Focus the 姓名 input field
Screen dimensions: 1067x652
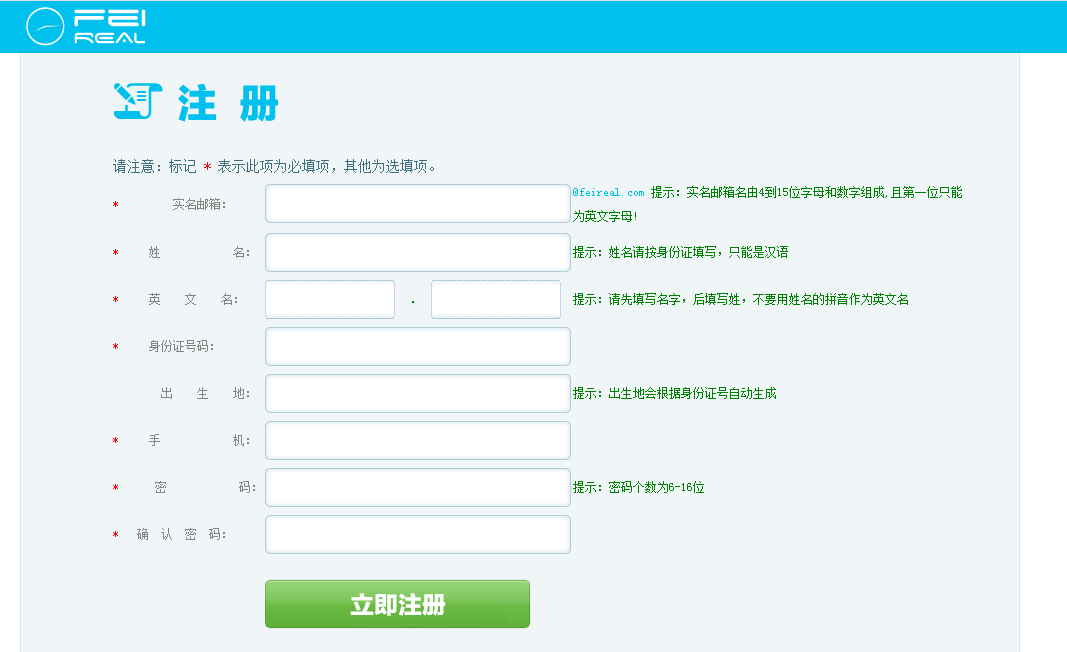[418, 252]
